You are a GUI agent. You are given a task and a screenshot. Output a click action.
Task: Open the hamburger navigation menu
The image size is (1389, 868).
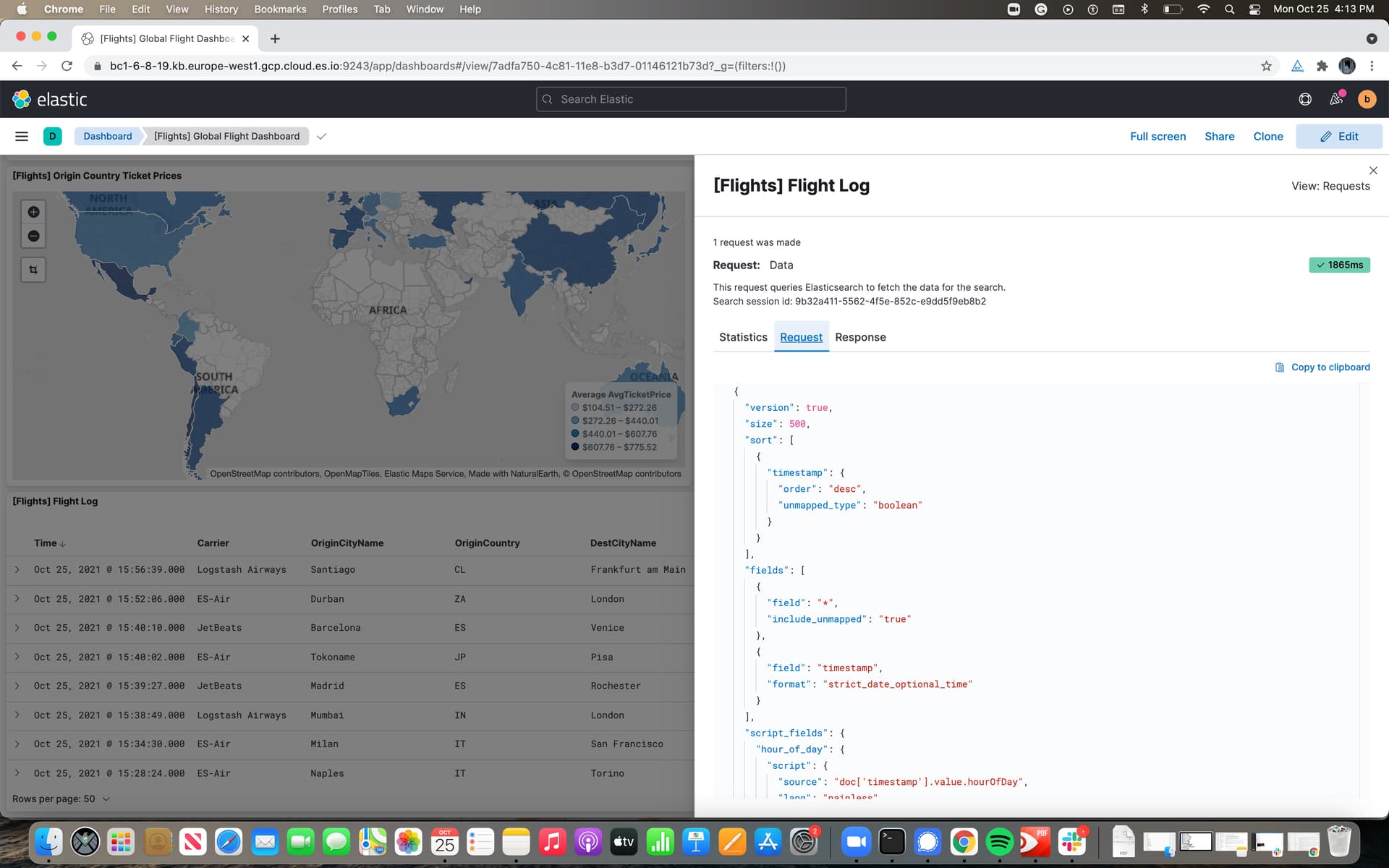tap(22, 136)
